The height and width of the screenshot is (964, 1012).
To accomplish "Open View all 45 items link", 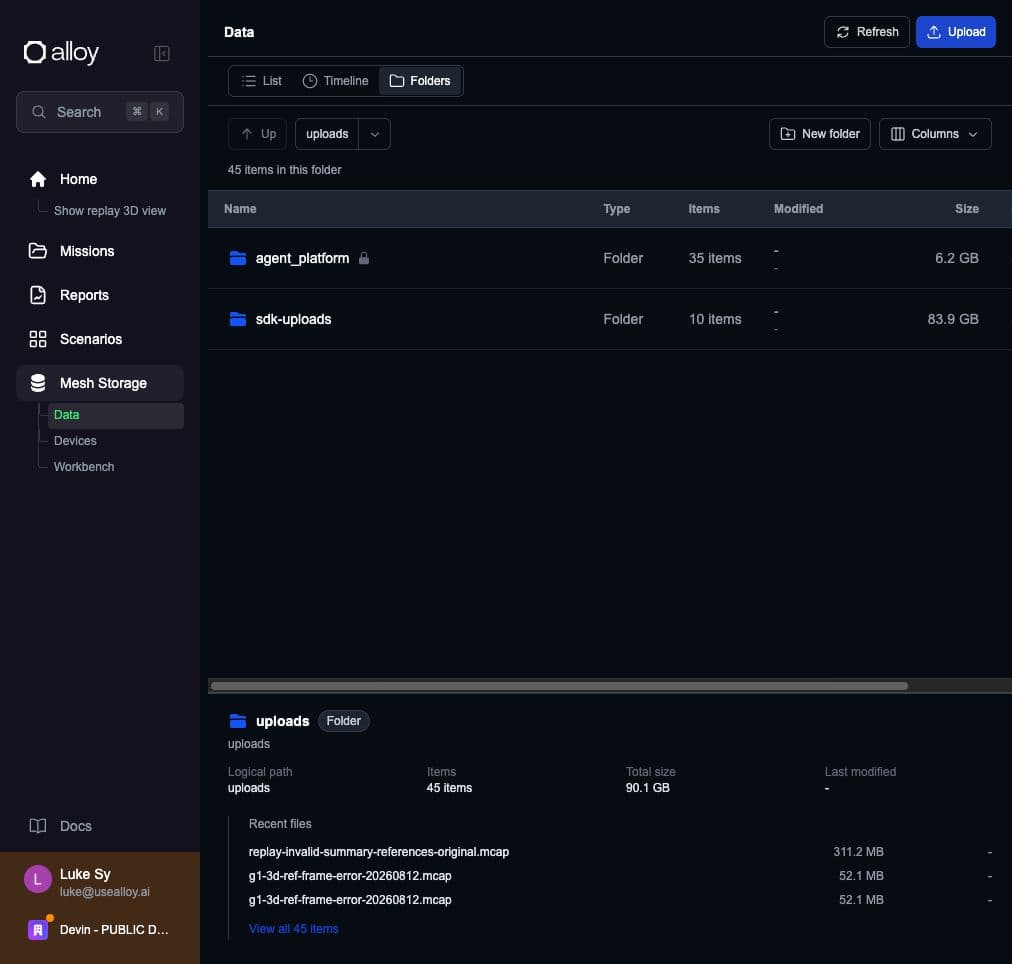I will coord(294,929).
